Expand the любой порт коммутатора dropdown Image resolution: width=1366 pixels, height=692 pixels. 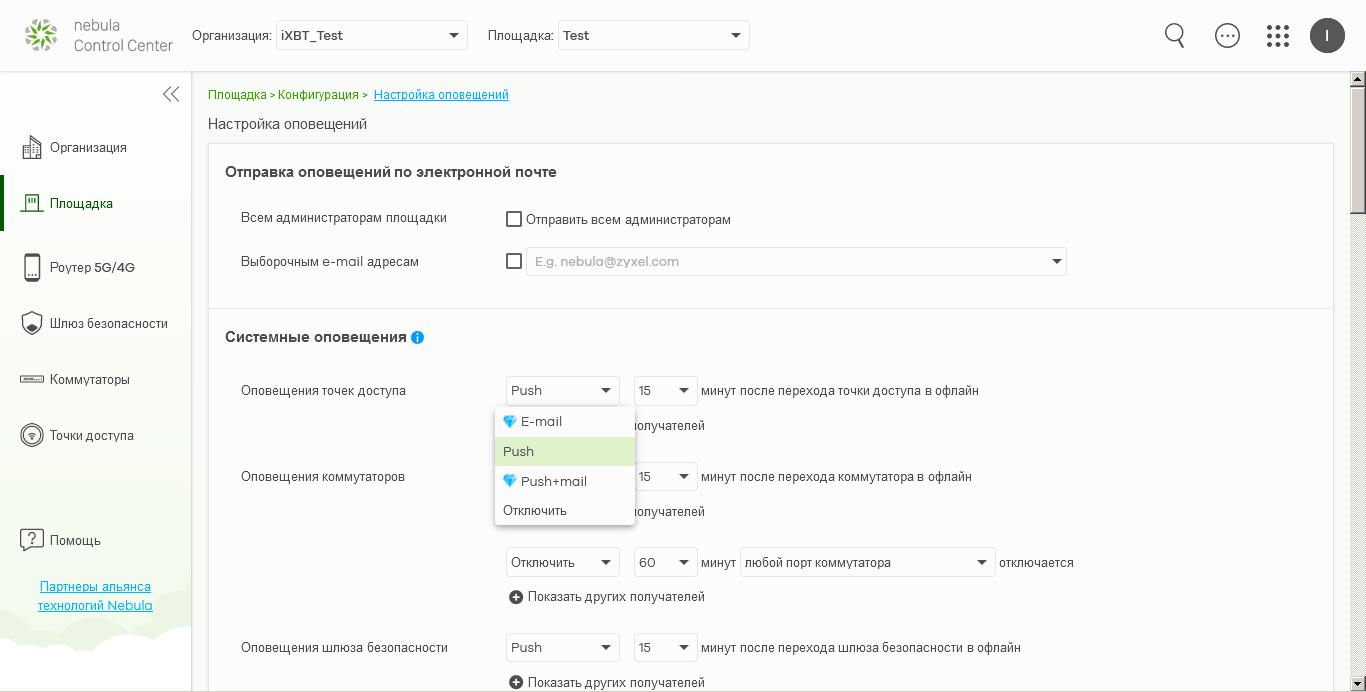coord(867,563)
